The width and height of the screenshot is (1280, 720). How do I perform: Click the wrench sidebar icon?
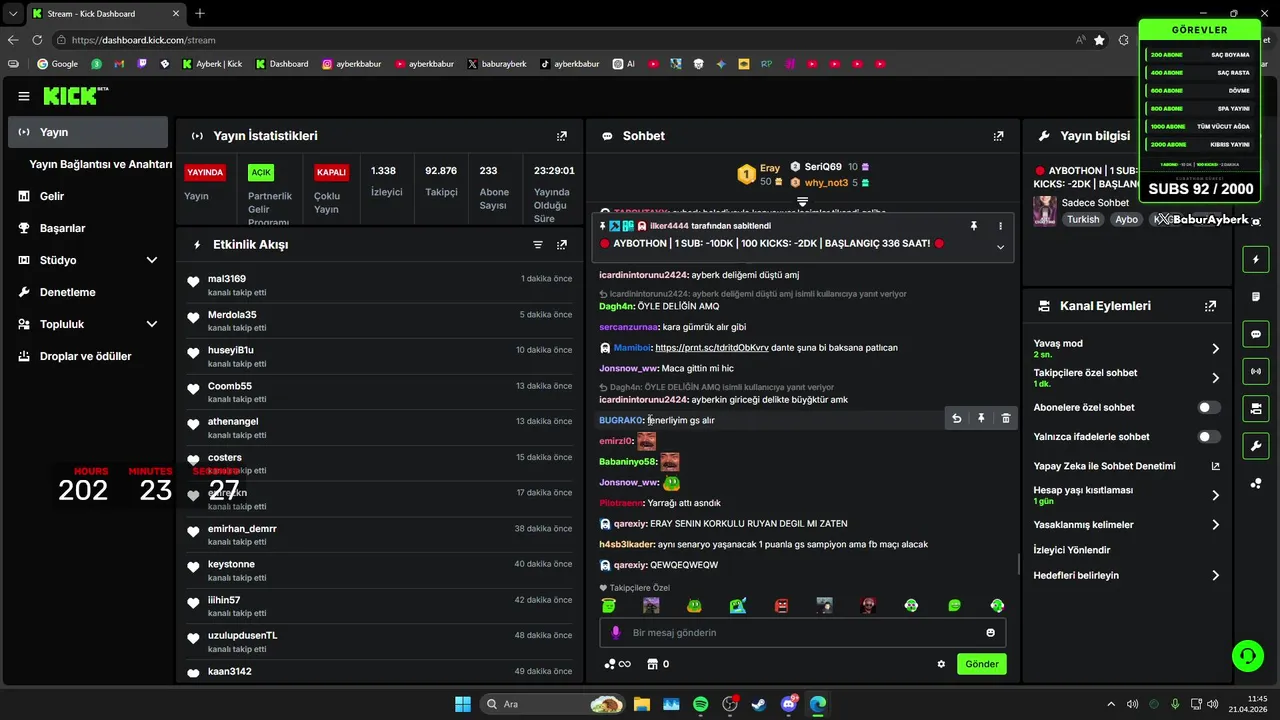coord(1256,445)
